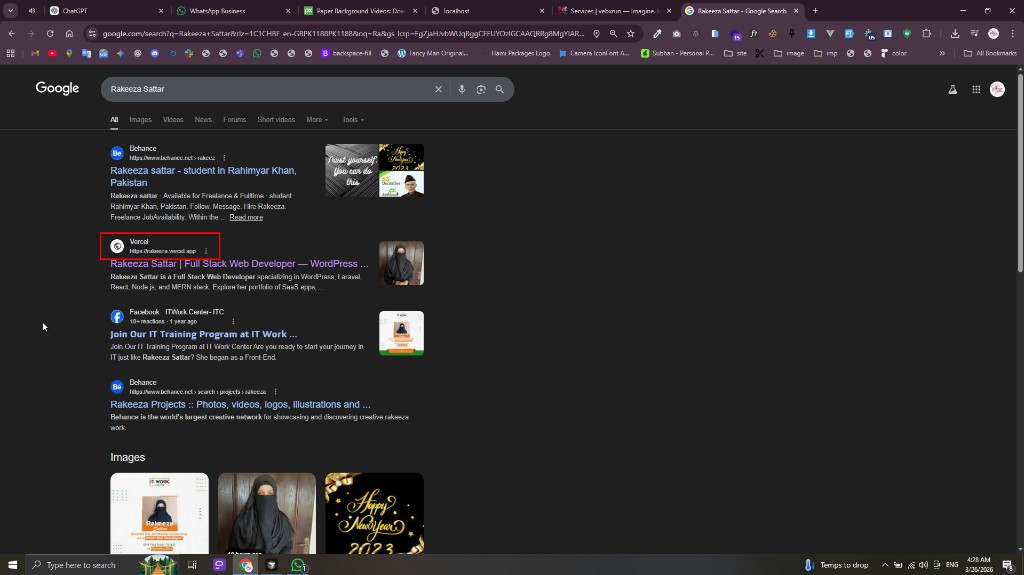Expand the More search filters dropdown
The image size is (1024, 575).
pyautogui.click(x=317, y=120)
